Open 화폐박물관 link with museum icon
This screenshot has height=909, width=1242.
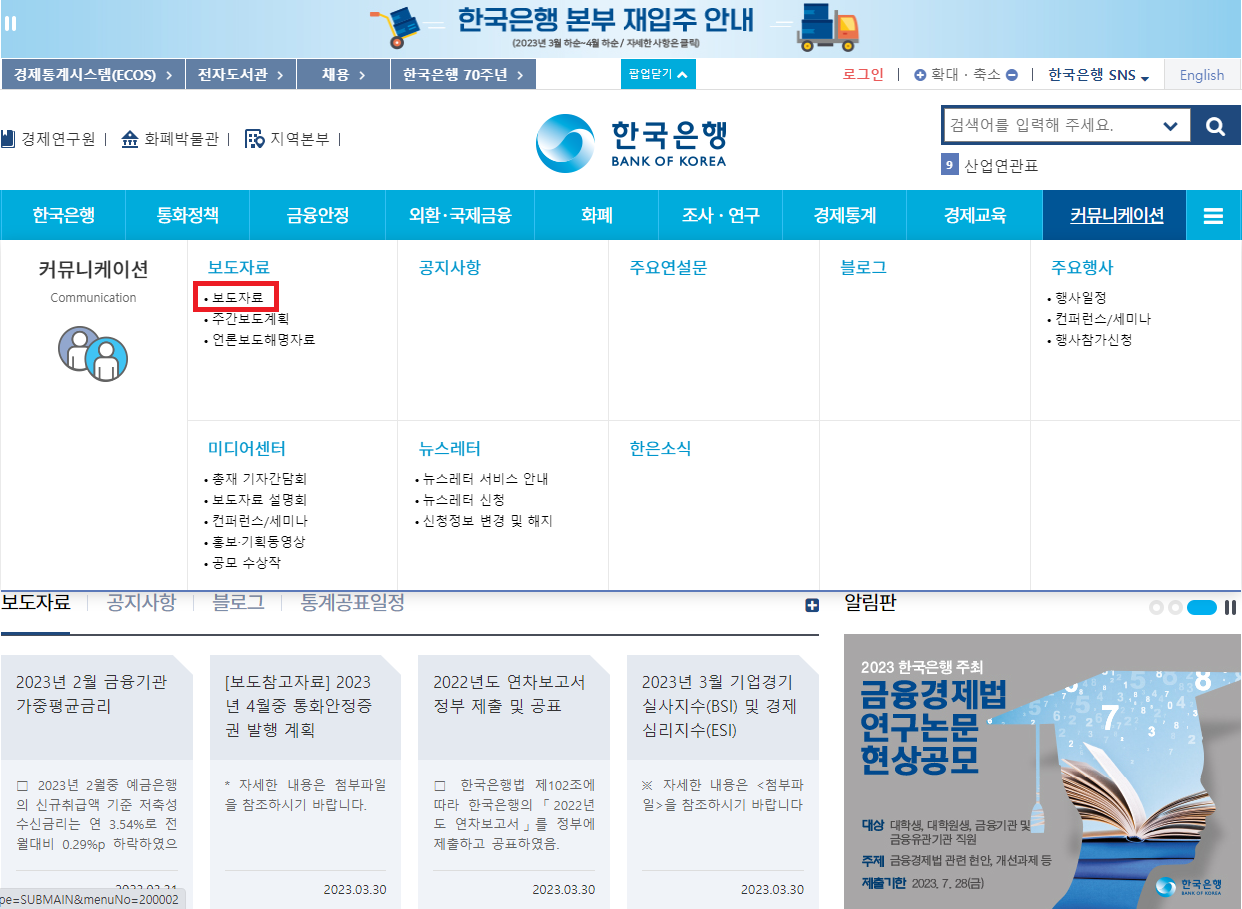[x=169, y=139]
